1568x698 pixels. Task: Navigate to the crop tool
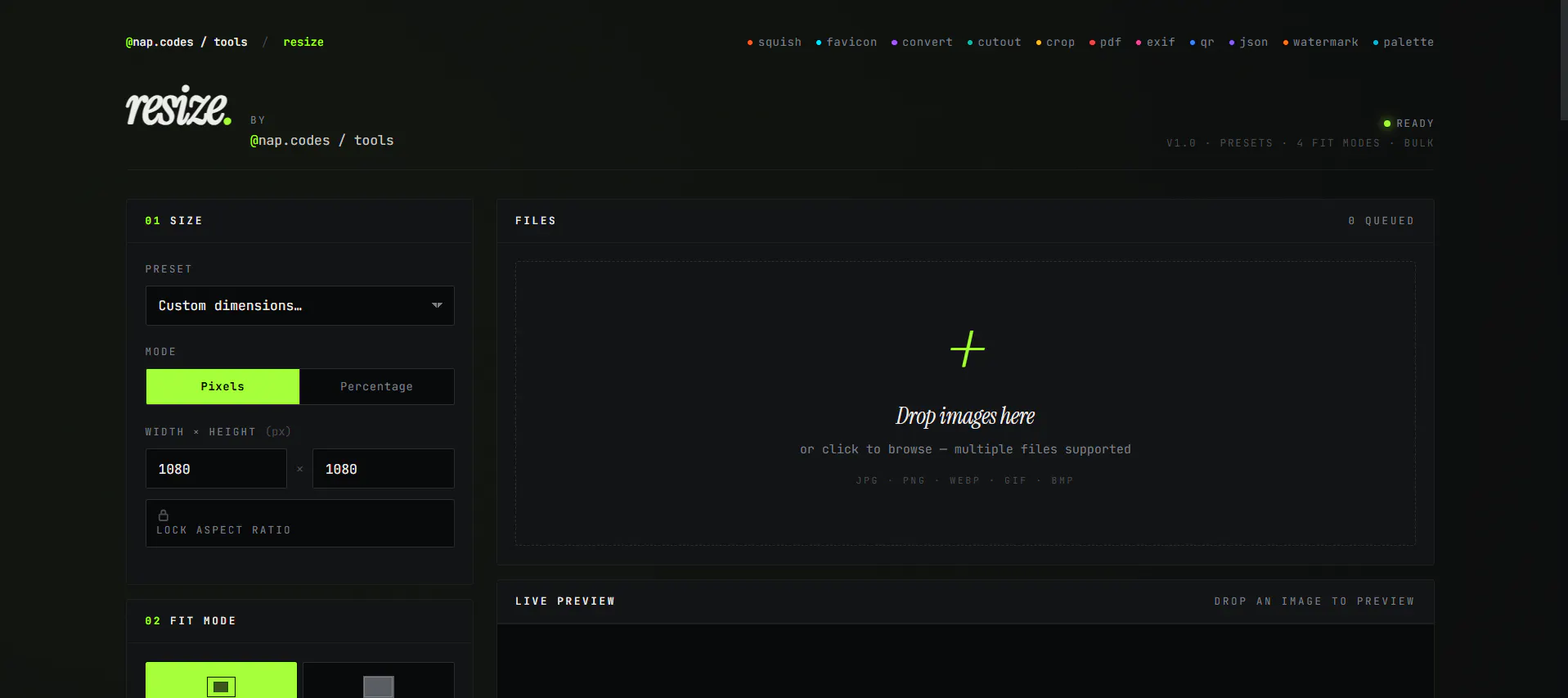click(x=1055, y=42)
